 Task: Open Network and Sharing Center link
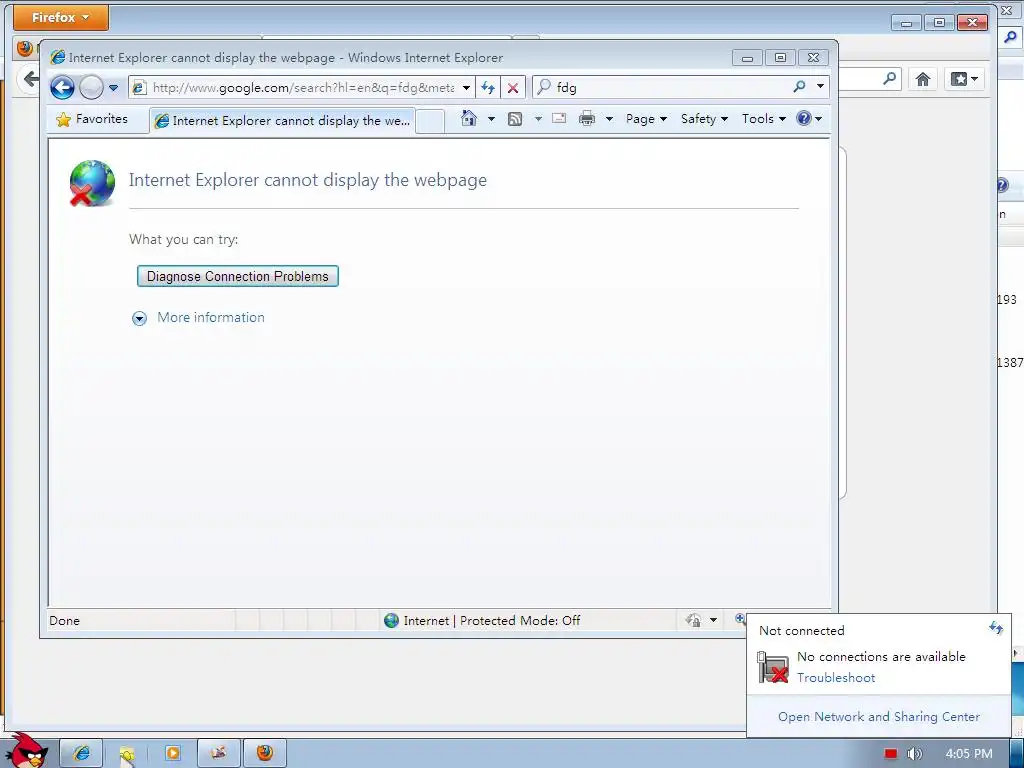pos(879,716)
